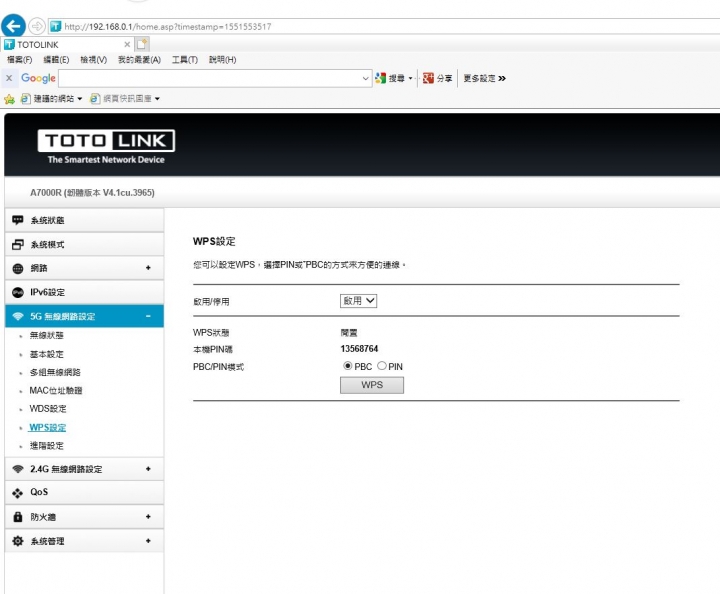Image resolution: width=720 pixels, height=594 pixels.
Task: Open a new browser tab
Action: [x=142, y=44]
